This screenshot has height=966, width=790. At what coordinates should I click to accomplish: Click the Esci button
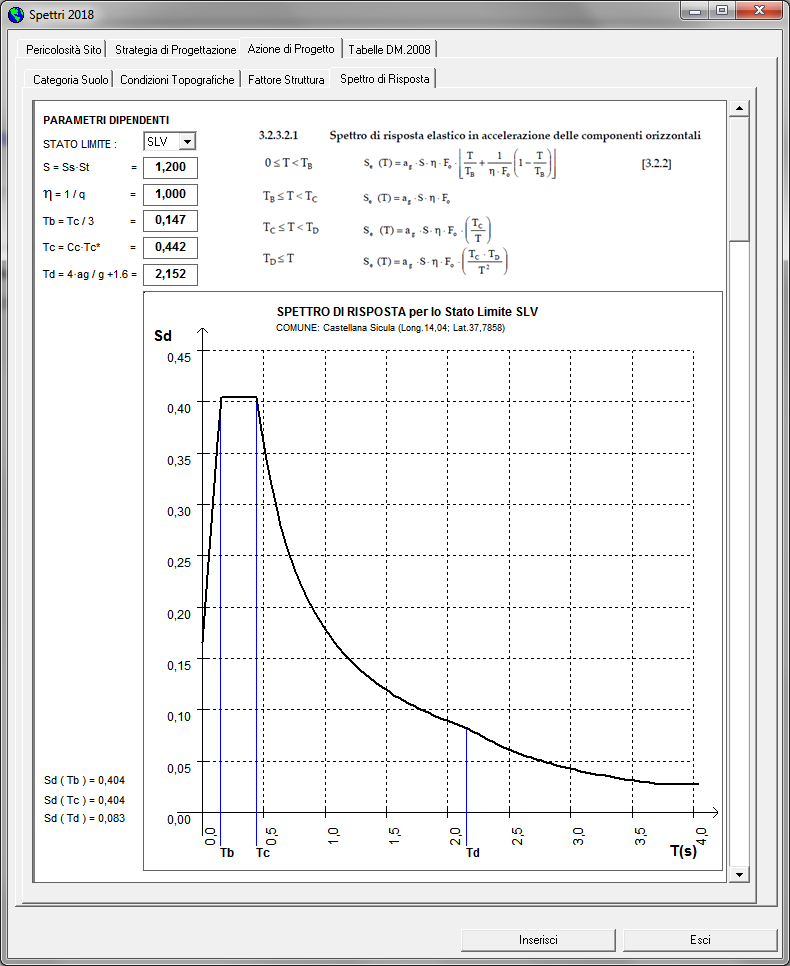700,940
